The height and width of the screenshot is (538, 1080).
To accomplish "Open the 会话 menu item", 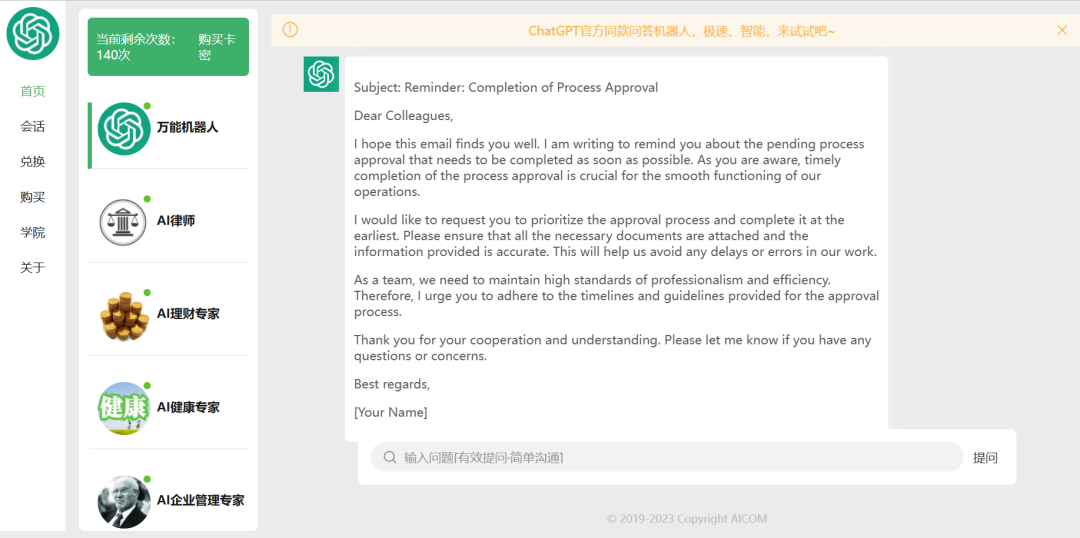I will tap(32, 127).
